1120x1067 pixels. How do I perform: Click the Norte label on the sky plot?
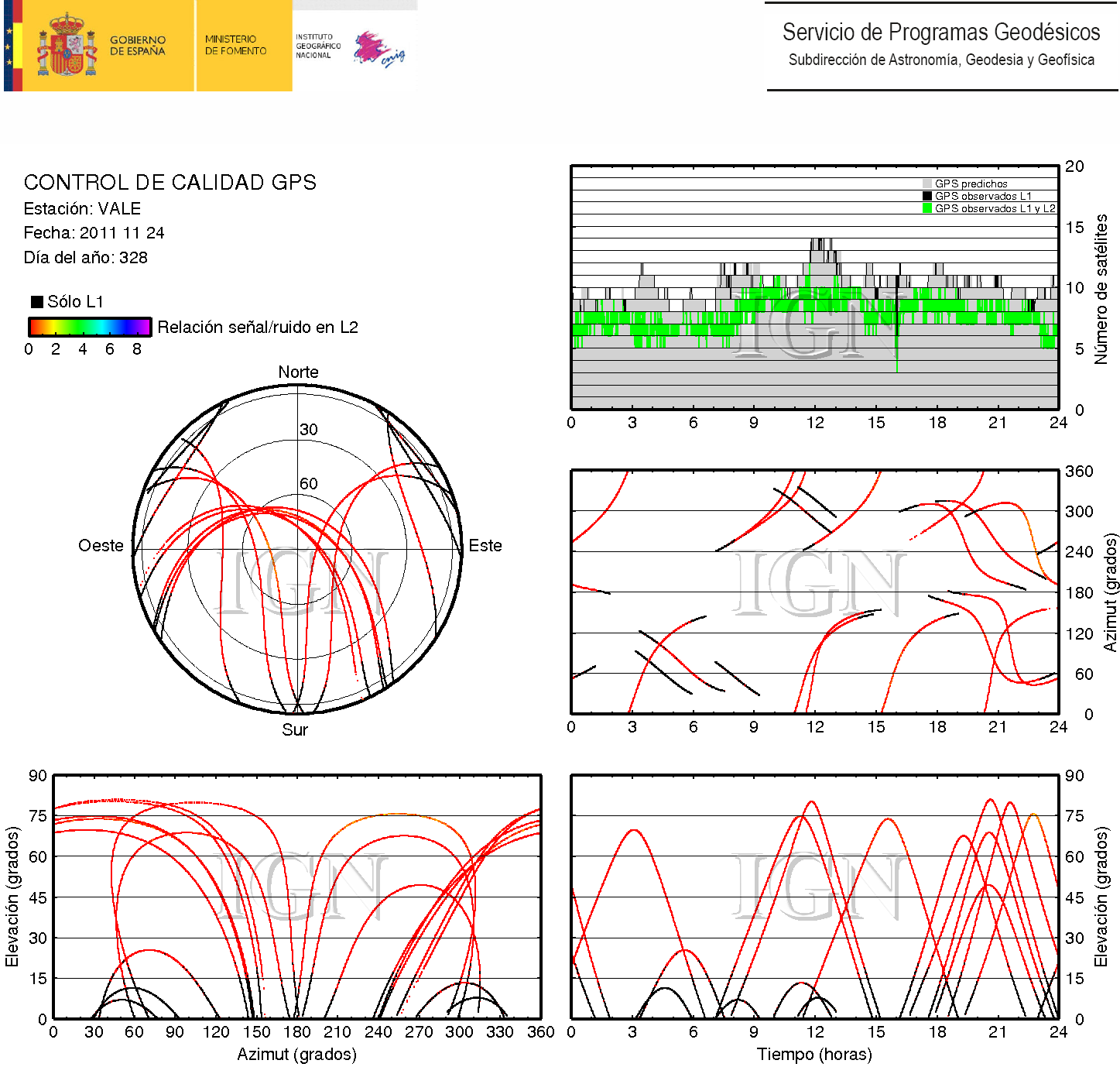pyautogui.click(x=298, y=372)
